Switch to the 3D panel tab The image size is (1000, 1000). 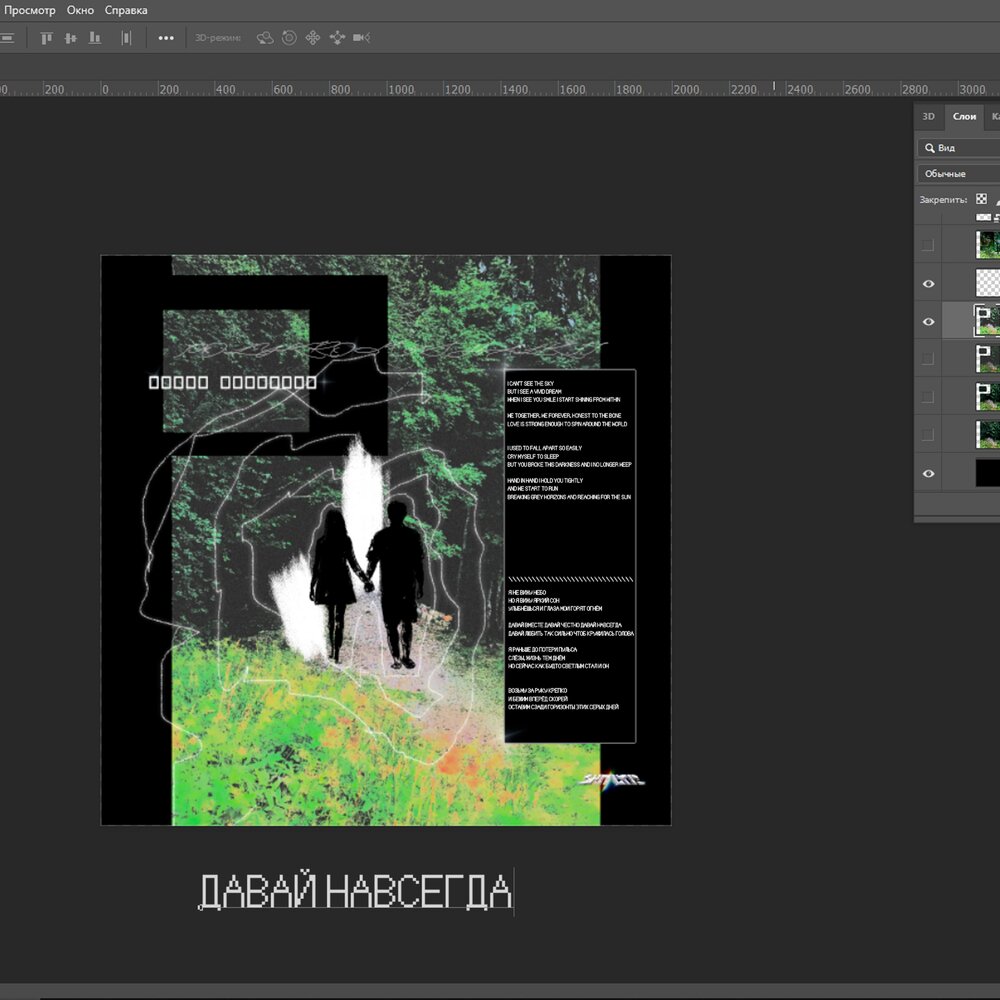point(928,116)
